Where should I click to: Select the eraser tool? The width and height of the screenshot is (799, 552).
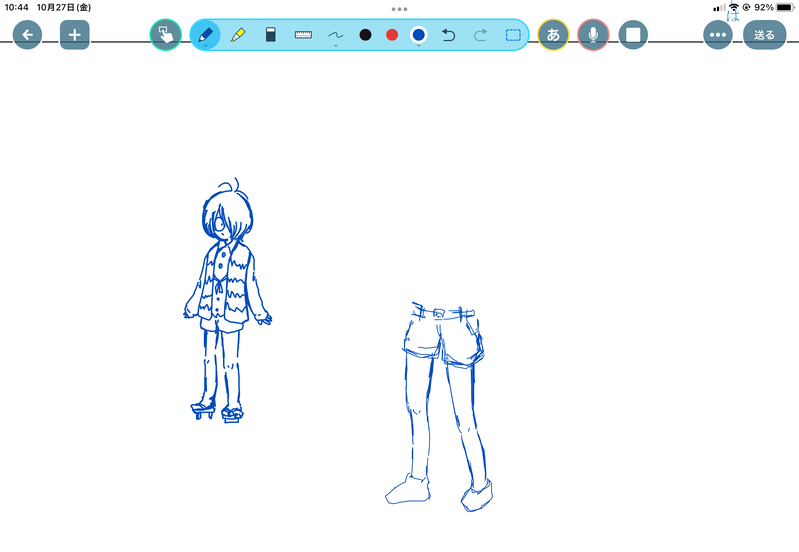point(271,35)
